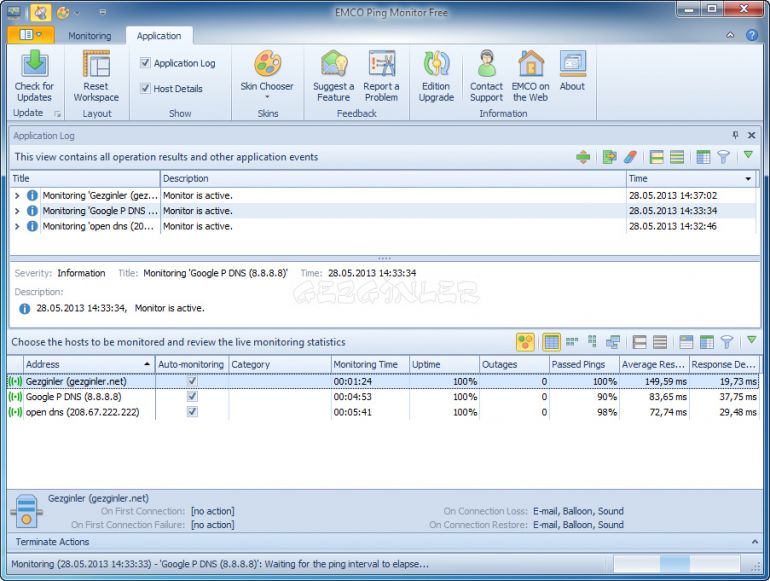
Task: Click the eraser clear log icon
Action: coord(630,157)
